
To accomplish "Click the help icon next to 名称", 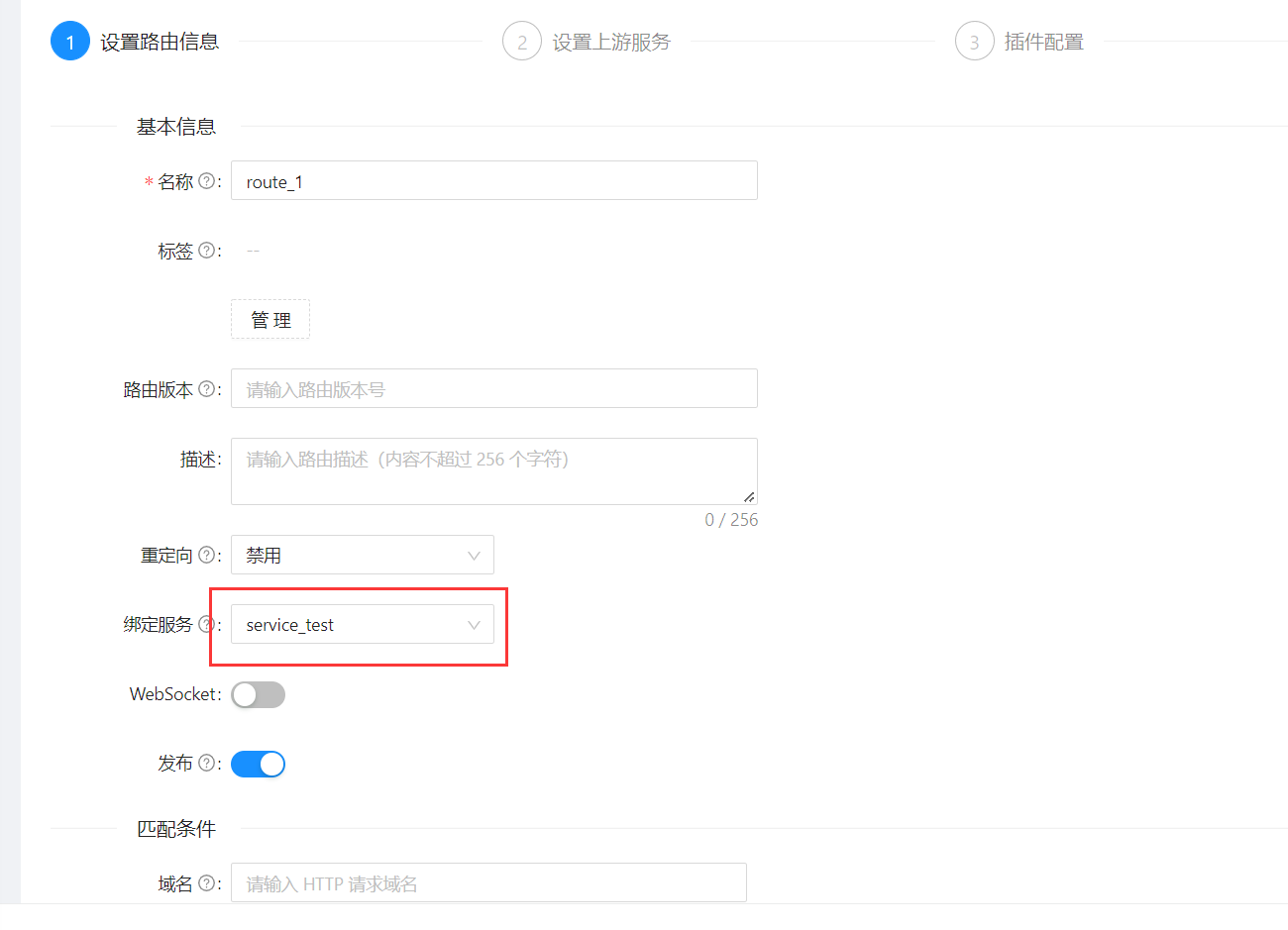I will 206,181.
